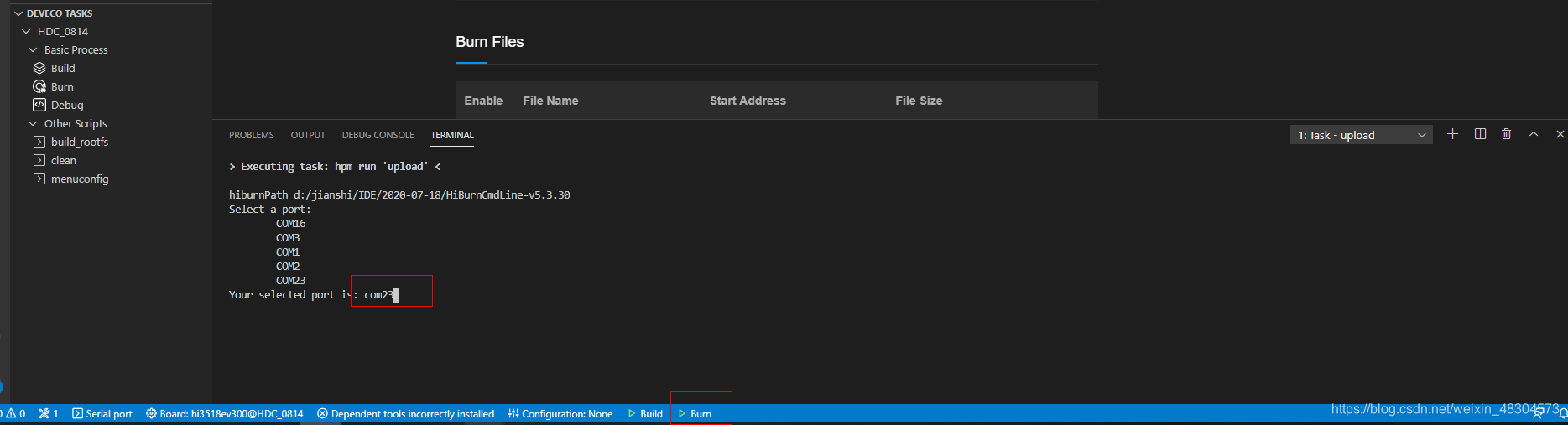The image size is (1568, 425).
Task: Click COM1 in the port list
Action: click(288, 252)
